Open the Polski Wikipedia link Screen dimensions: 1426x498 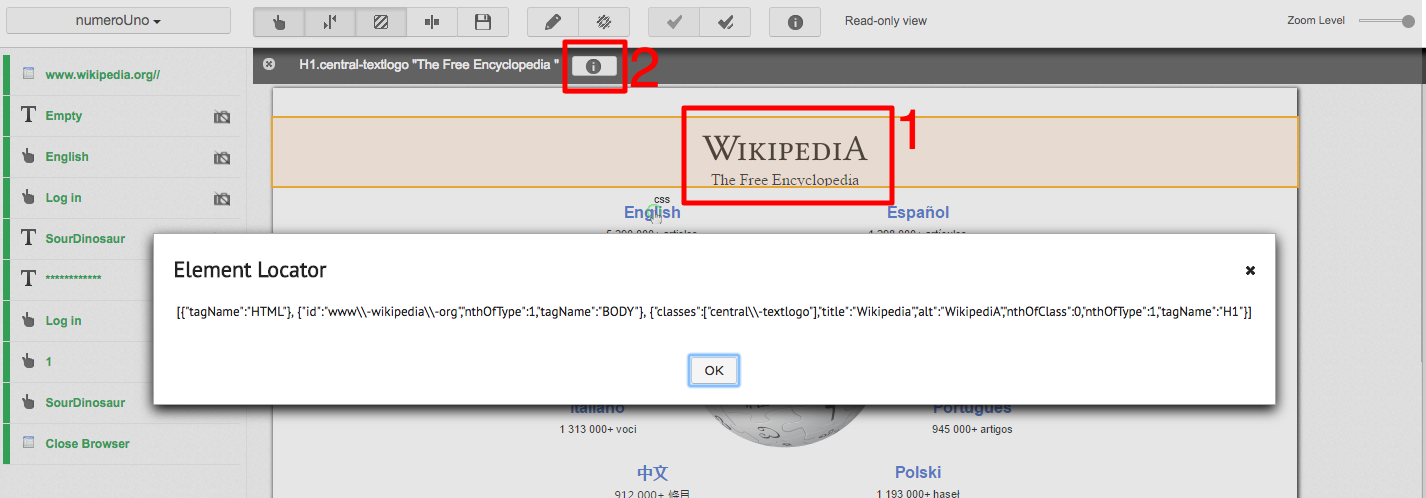click(x=918, y=472)
